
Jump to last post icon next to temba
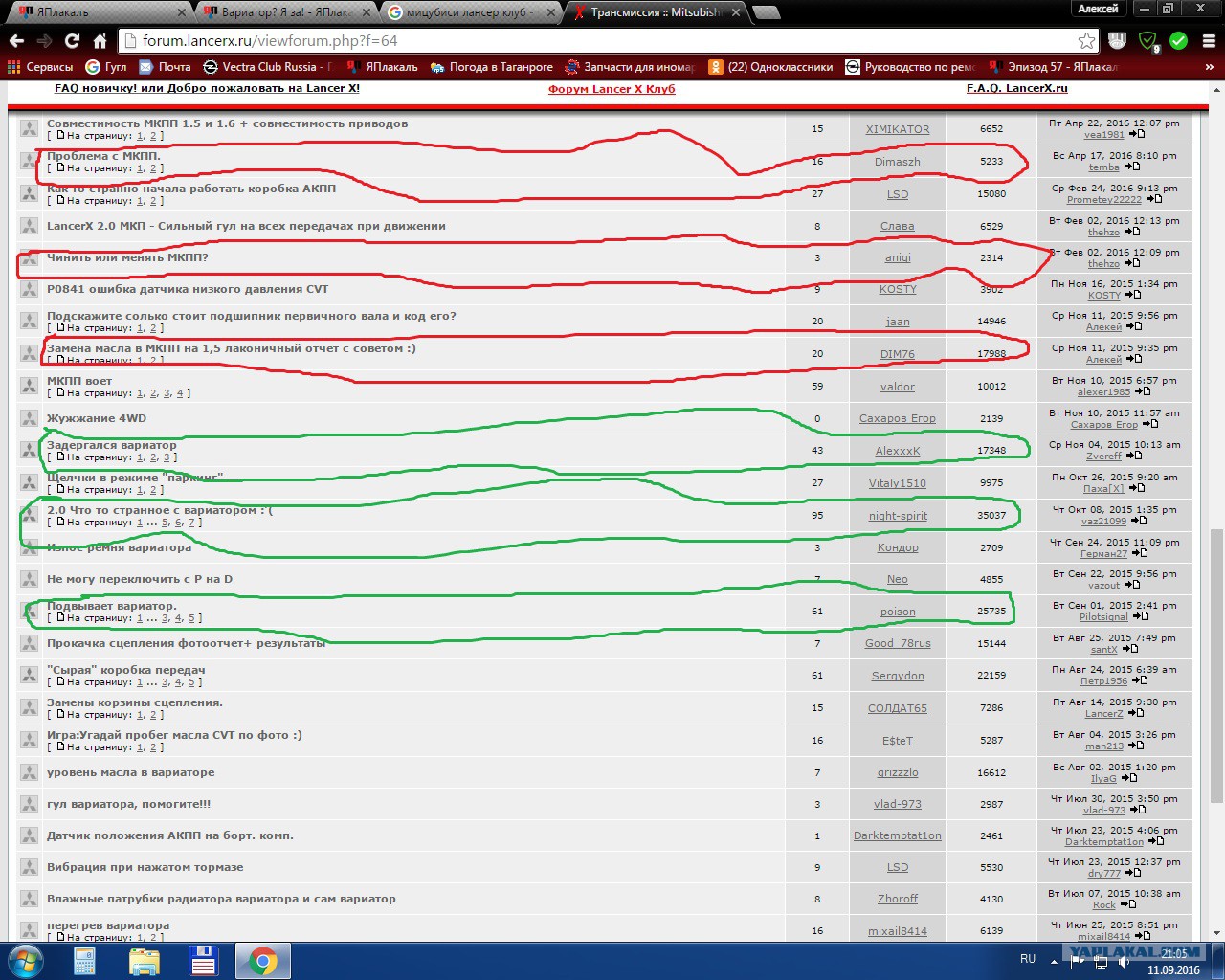pyautogui.click(x=1131, y=167)
